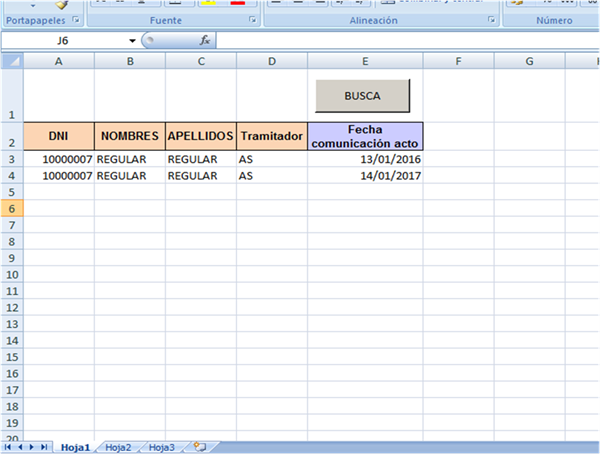
Task: Go to next sheet navigation arrow
Action: click(32, 447)
